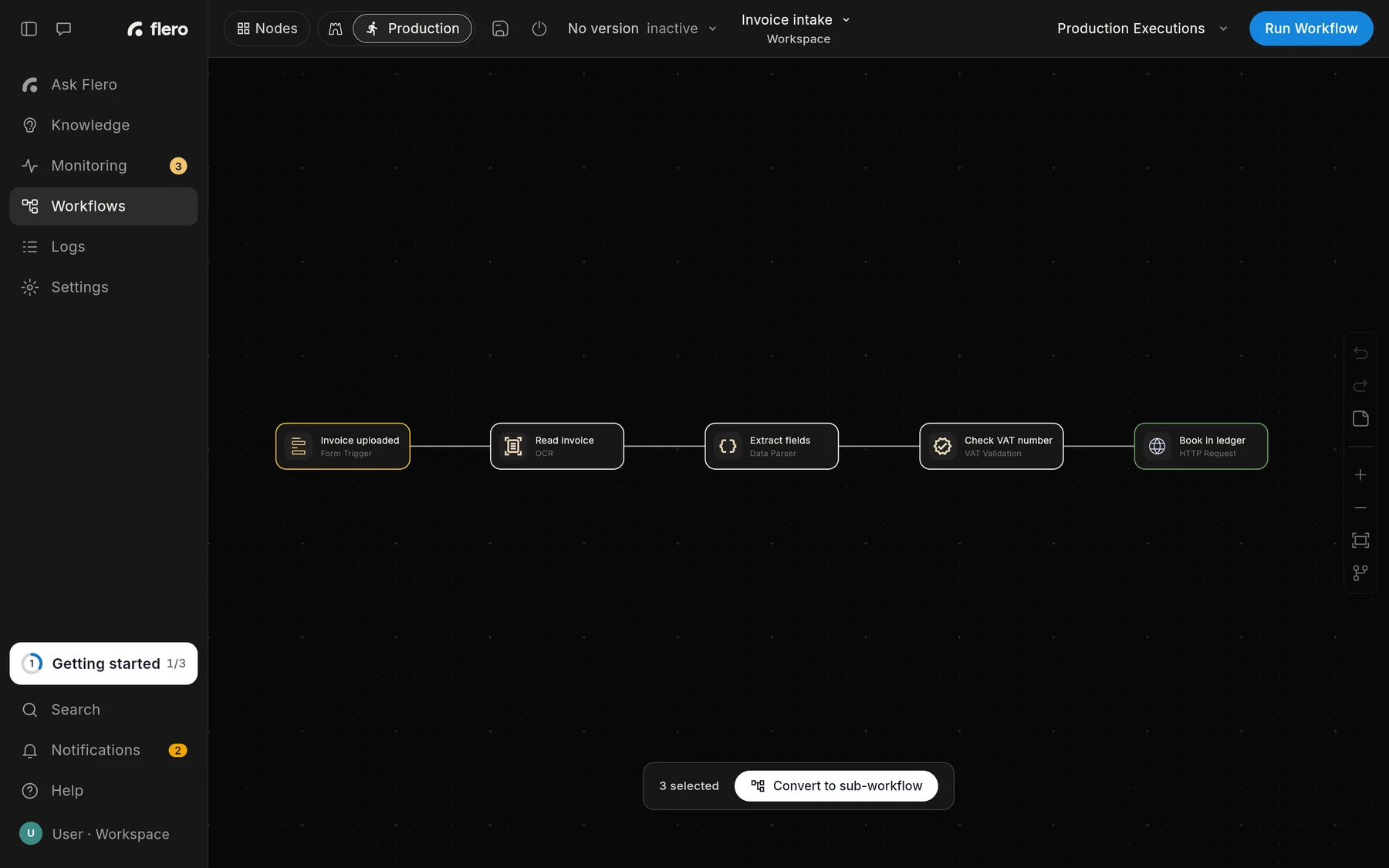Open Notifications in sidebar
The height and width of the screenshot is (868, 1389).
click(103, 750)
